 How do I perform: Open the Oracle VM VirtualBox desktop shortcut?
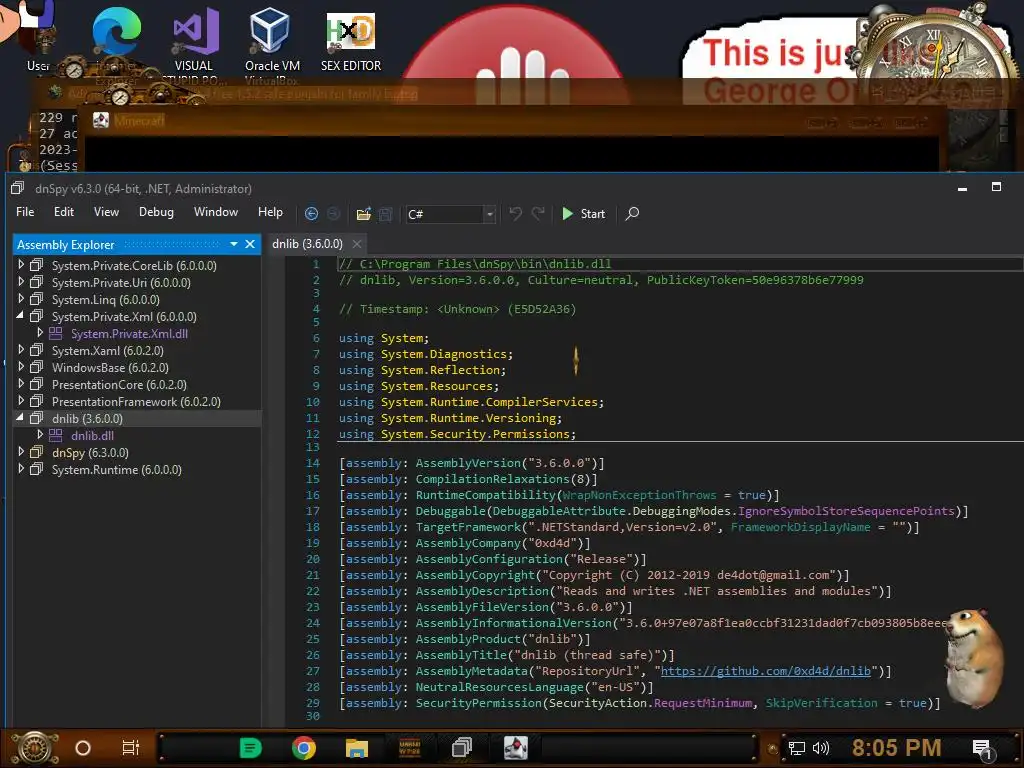[x=272, y=40]
